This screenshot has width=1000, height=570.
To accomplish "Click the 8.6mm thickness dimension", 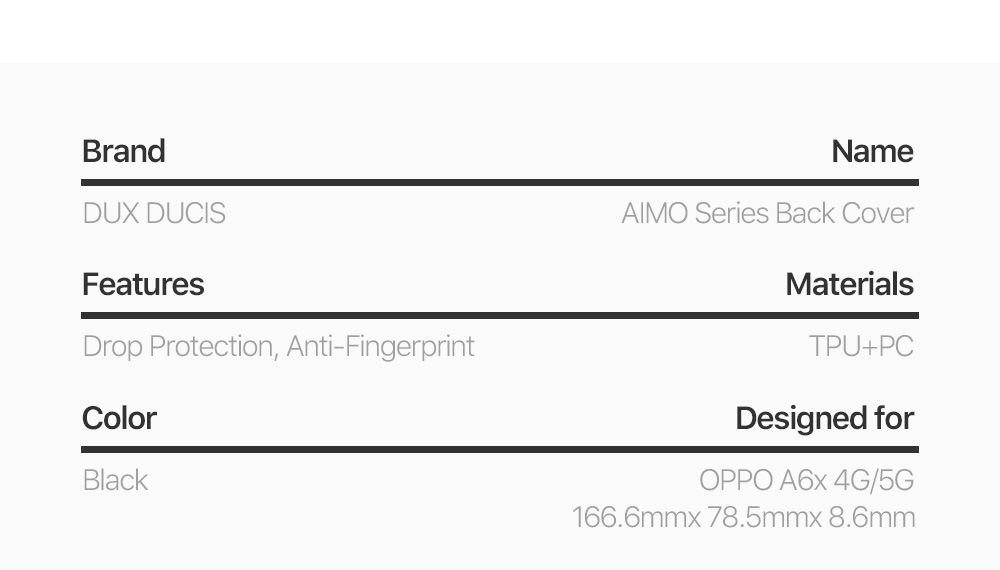I will coord(872,517).
